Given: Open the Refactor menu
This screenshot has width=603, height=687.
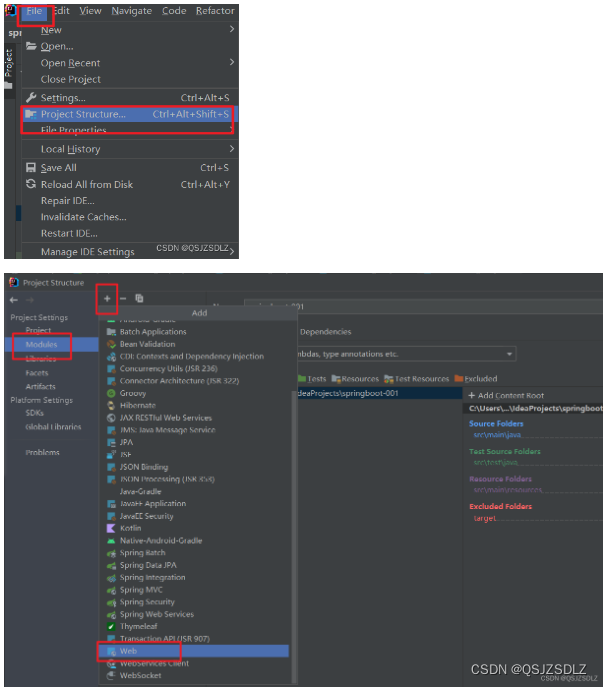Looking at the screenshot, I should coord(215,11).
